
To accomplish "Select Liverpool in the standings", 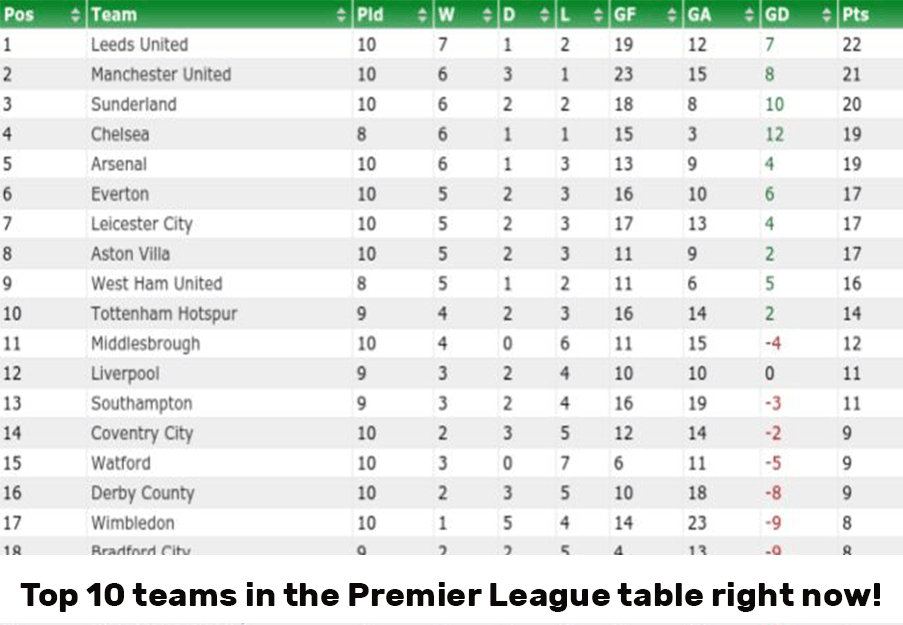I will (125, 374).
